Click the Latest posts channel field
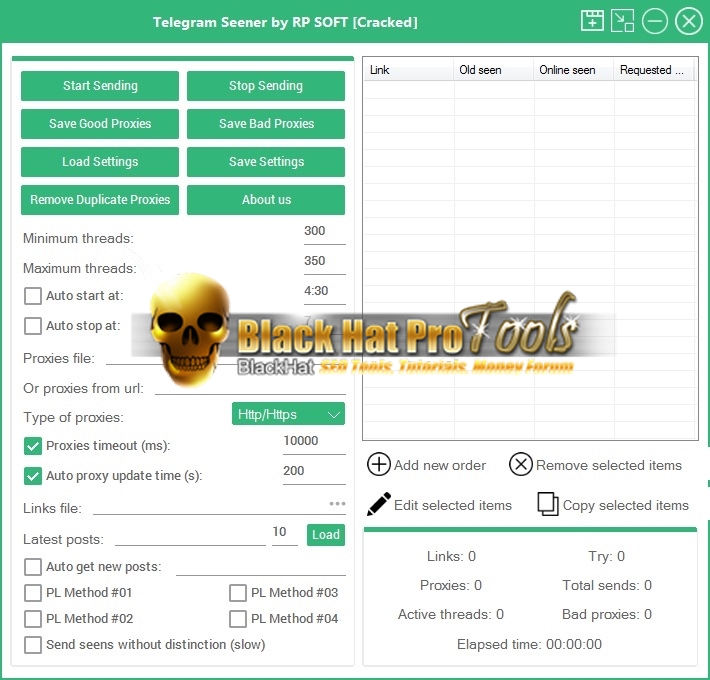This screenshot has width=710, height=680. (x=190, y=537)
